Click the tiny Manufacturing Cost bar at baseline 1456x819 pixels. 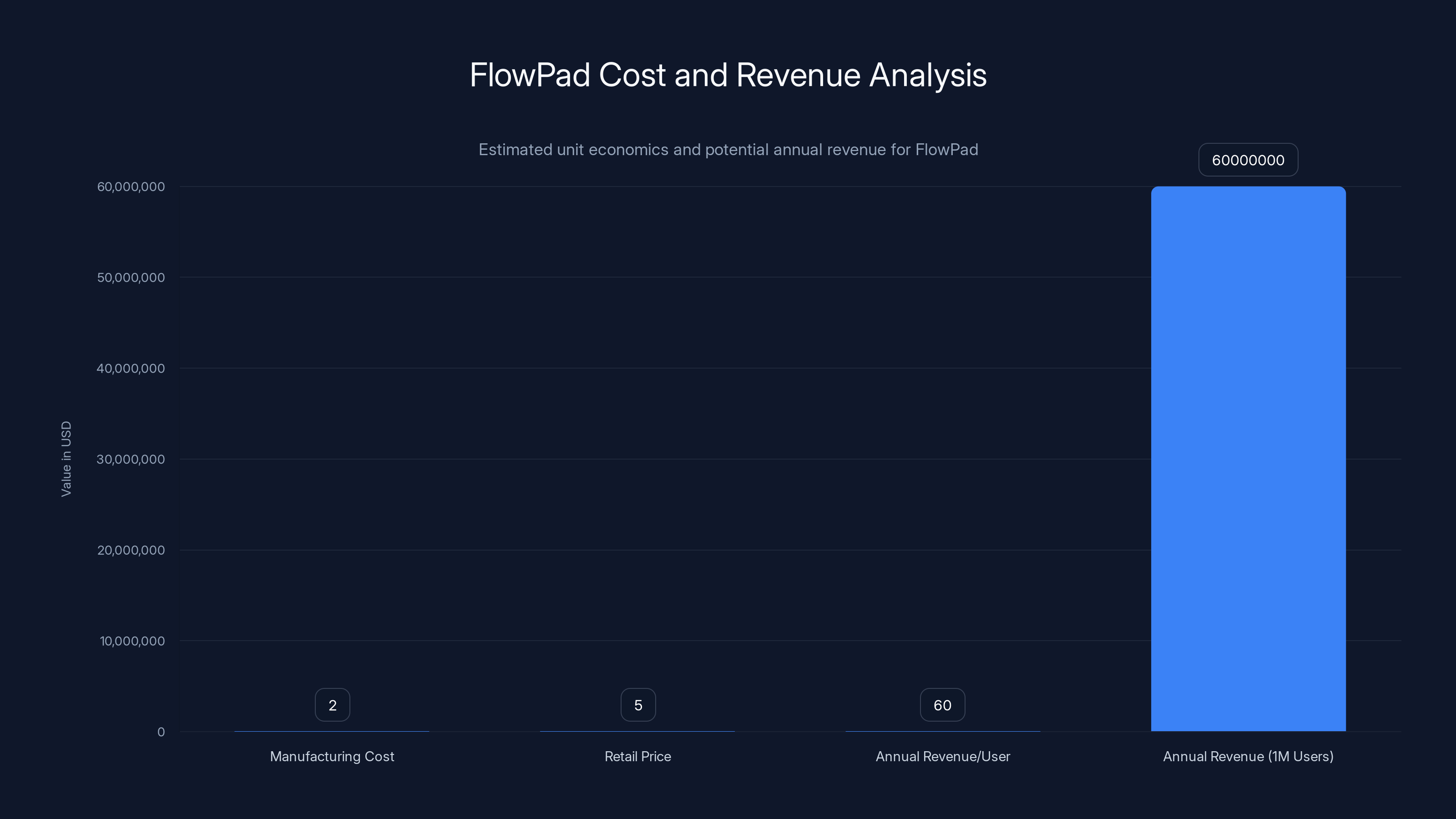pyautogui.click(x=332, y=730)
